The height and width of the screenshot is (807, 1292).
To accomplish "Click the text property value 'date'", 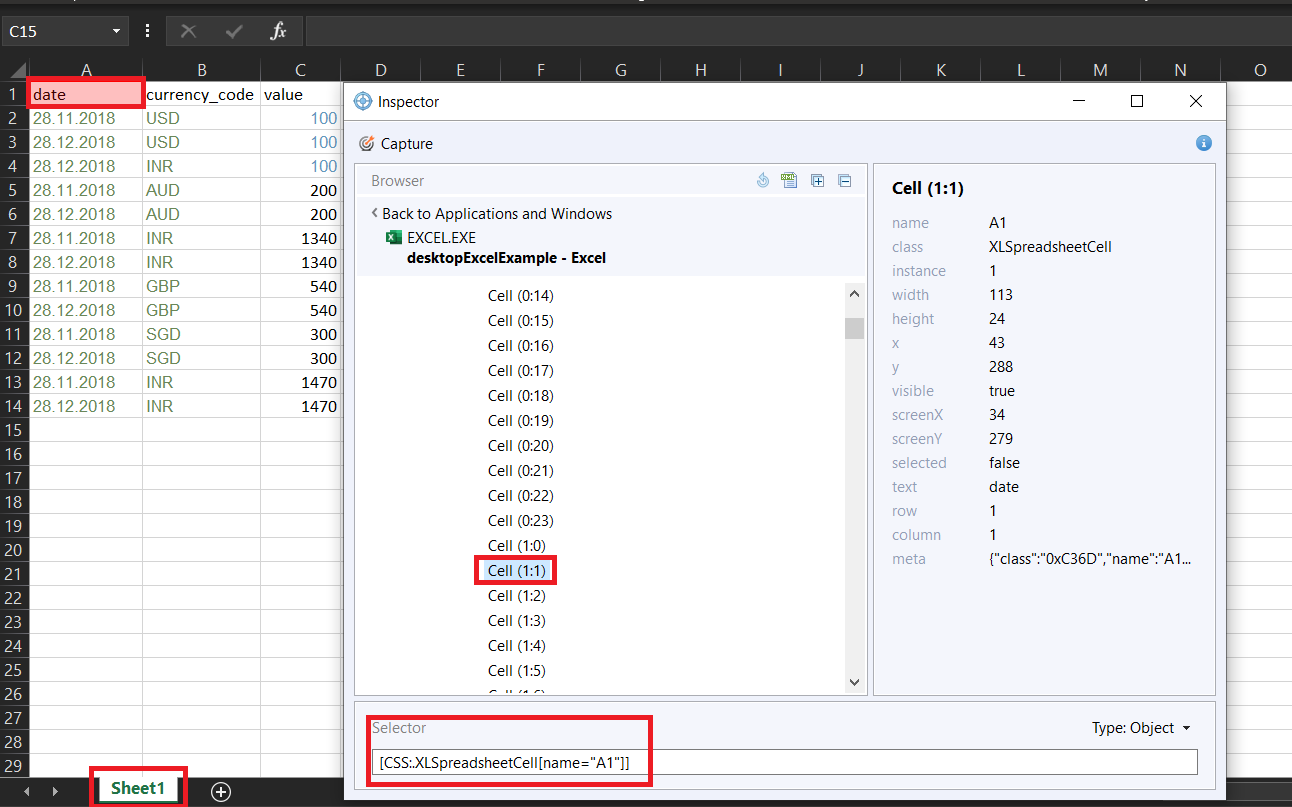I will pyautogui.click(x=1004, y=487).
